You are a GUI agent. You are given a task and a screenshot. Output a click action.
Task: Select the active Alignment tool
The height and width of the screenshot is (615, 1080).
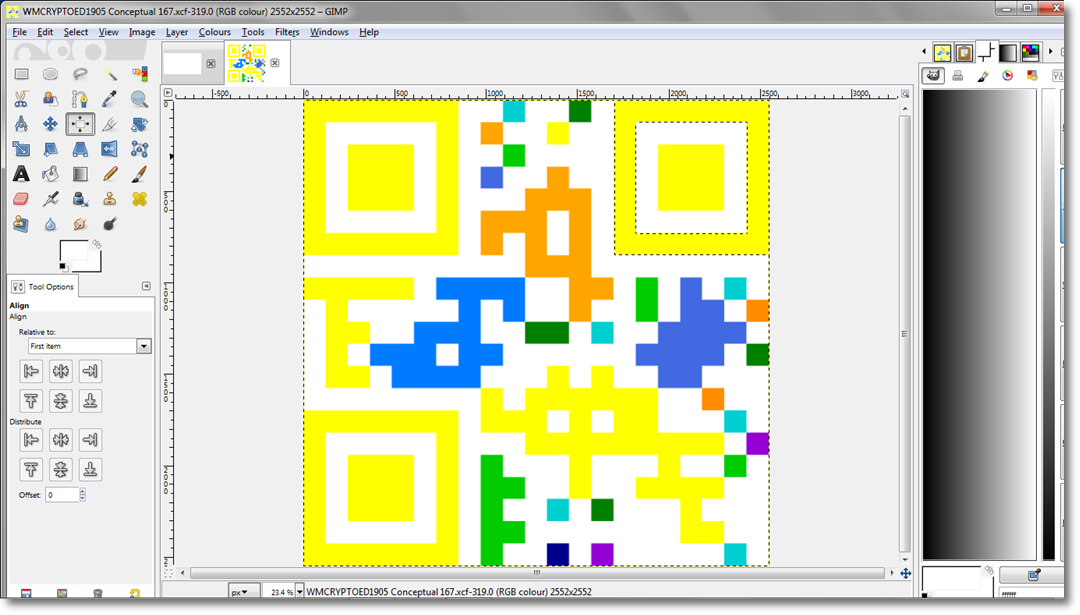80,124
